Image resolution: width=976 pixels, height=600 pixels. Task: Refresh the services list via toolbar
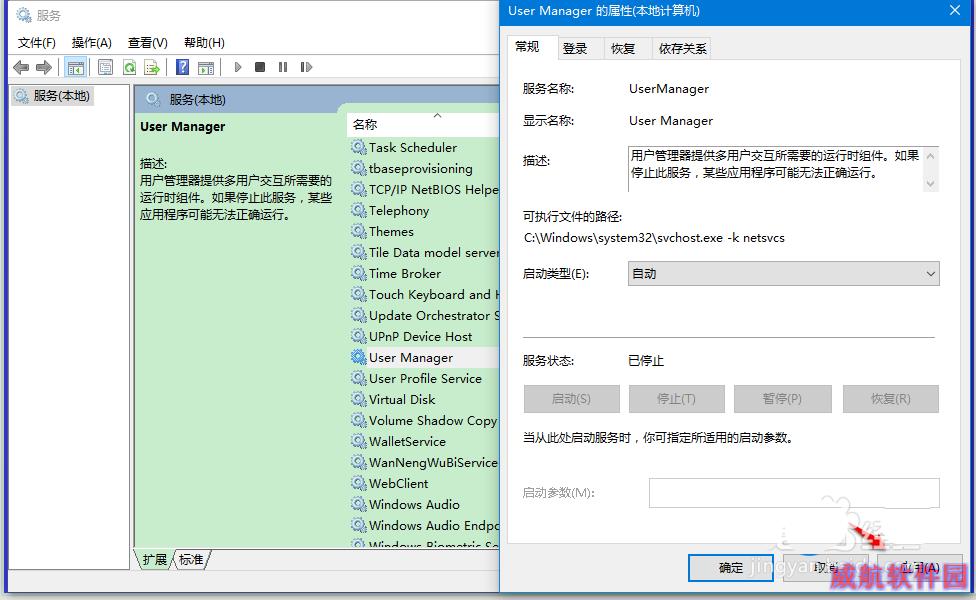(x=129, y=67)
